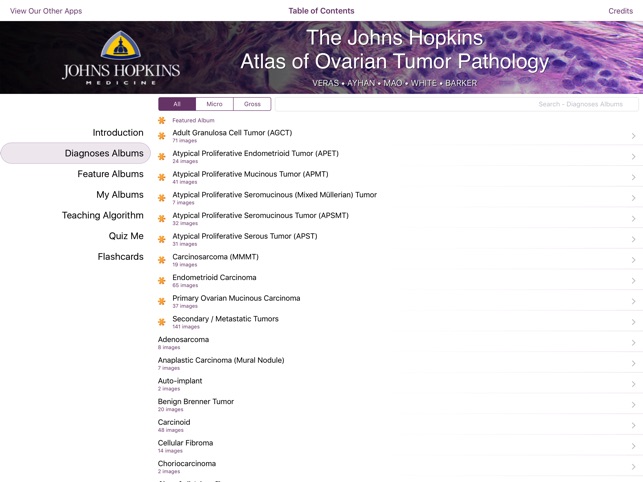Go to Teaching Algorithm in sidebar
Viewport: 643px width, 482px height.
102,215
